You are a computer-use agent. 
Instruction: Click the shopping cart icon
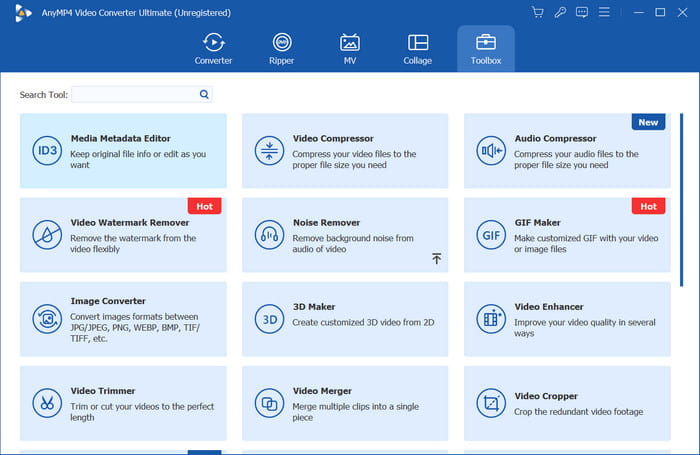pyautogui.click(x=538, y=13)
